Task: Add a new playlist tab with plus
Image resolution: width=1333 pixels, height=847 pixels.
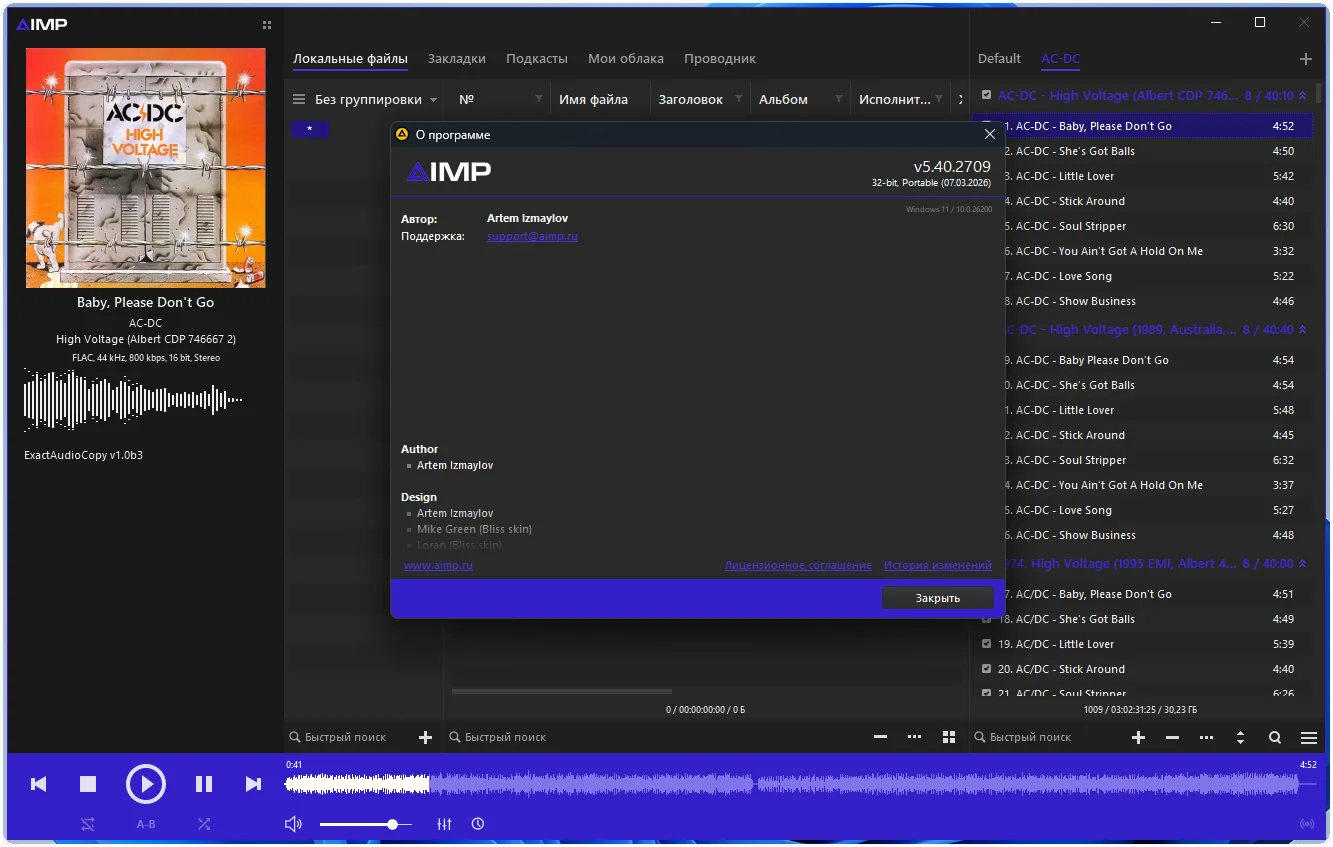Action: coord(1305,59)
